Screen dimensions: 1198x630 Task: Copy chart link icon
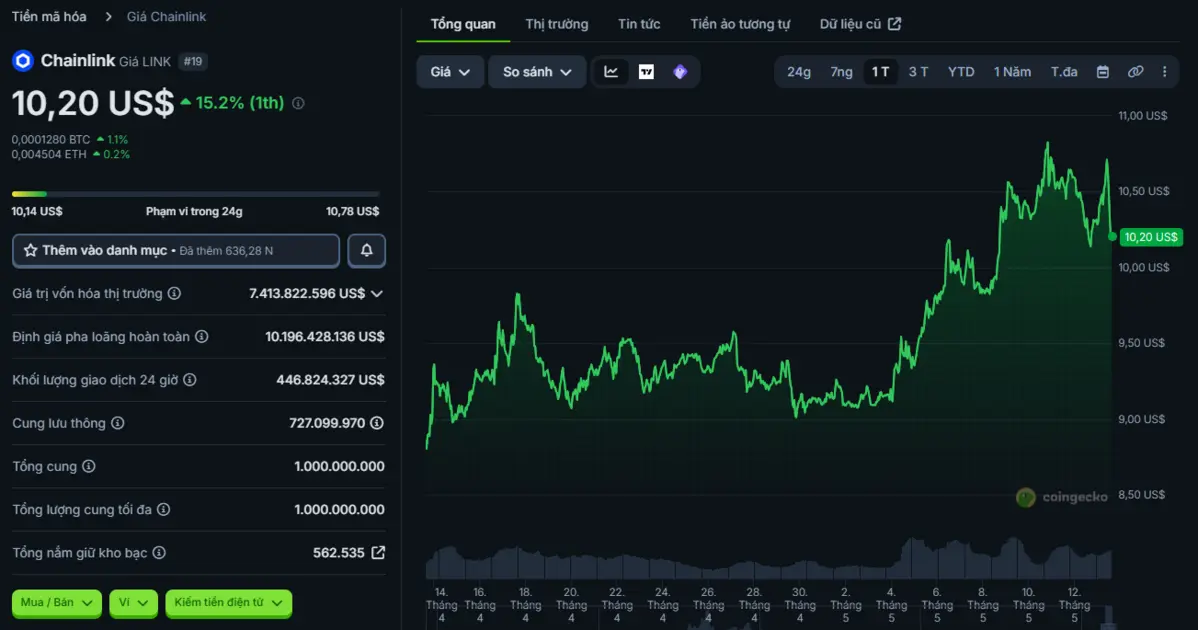(x=1135, y=72)
